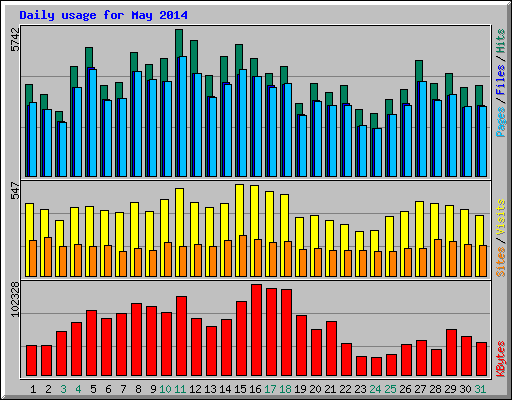Select the red KBytes bar for day 29
This screenshot has height=400, width=512.
tap(451, 353)
